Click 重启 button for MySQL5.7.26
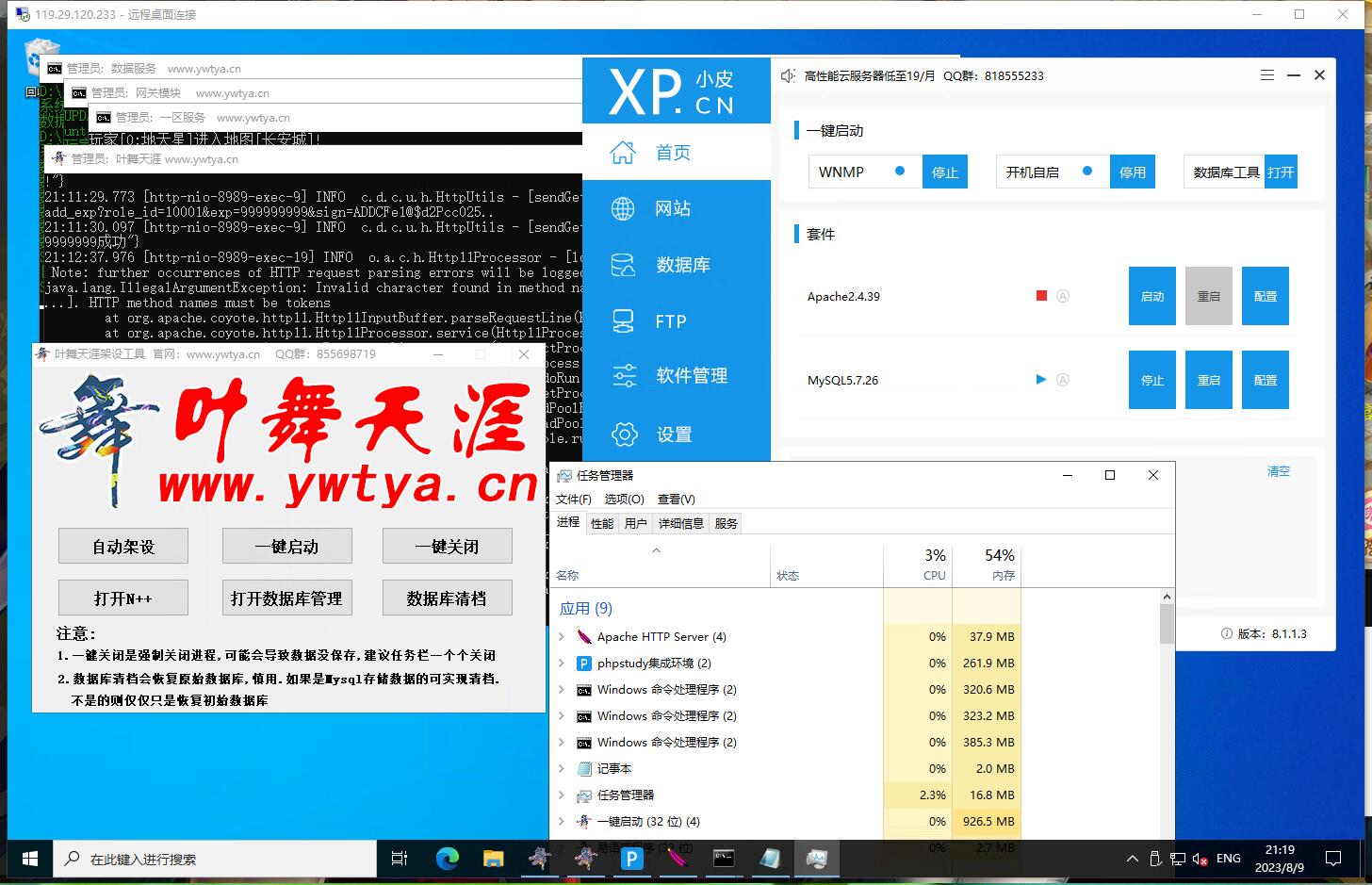 point(1209,380)
